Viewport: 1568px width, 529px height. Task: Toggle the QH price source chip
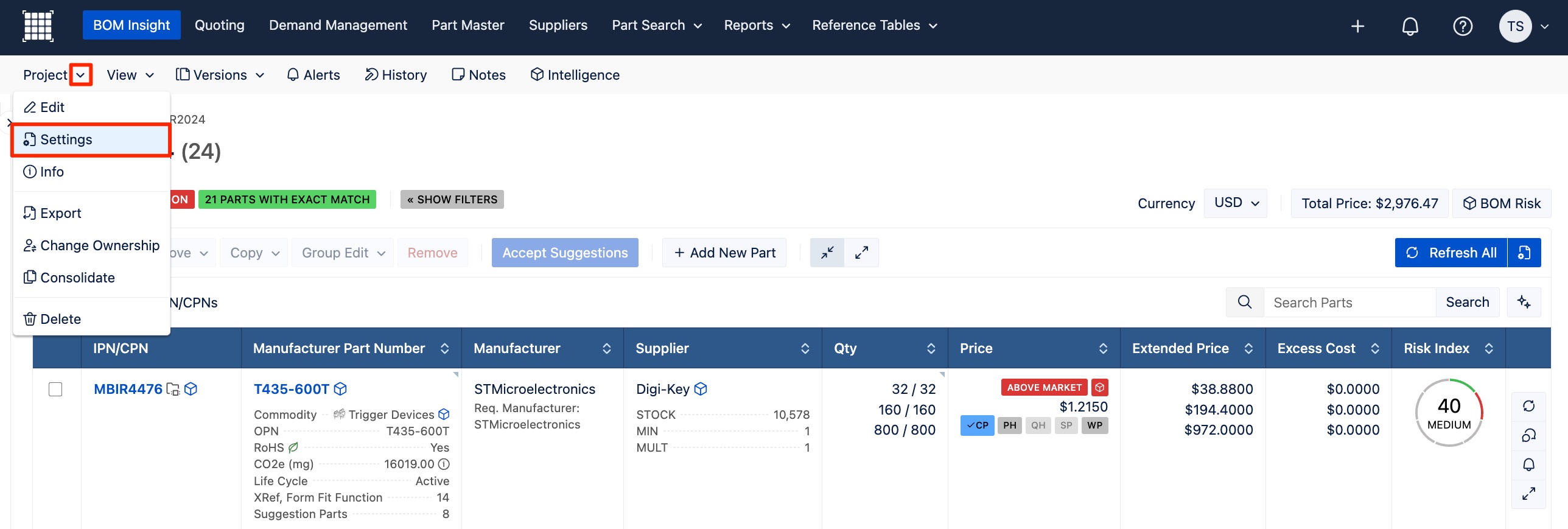point(1038,426)
